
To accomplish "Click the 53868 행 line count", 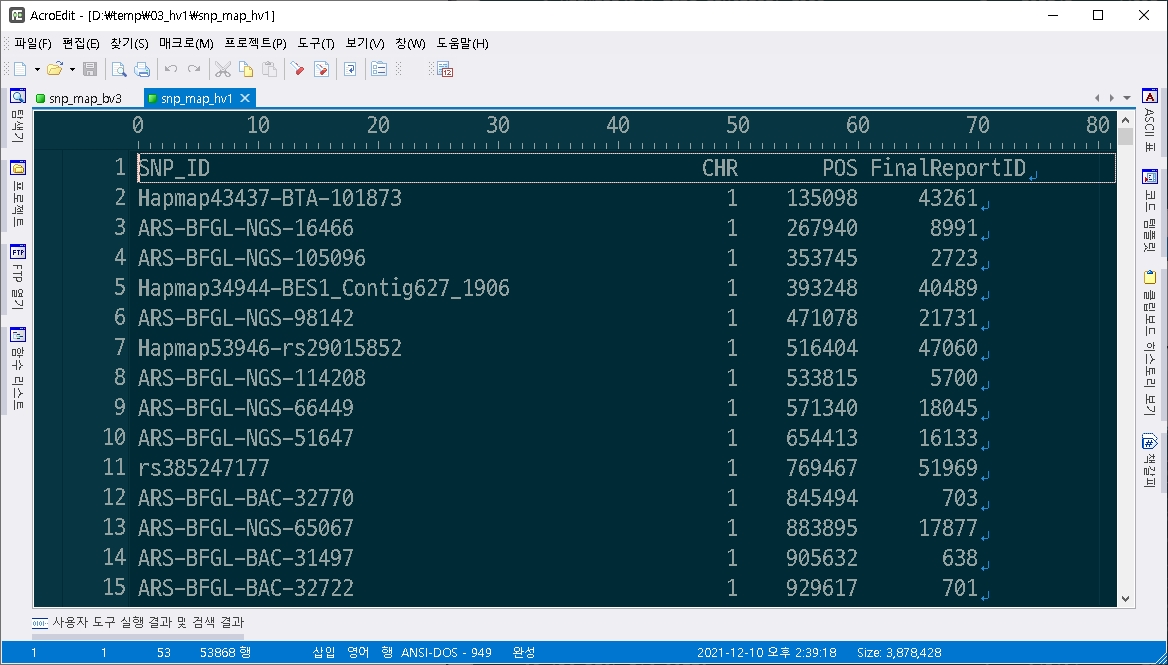I will pyautogui.click(x=225, y=652).
